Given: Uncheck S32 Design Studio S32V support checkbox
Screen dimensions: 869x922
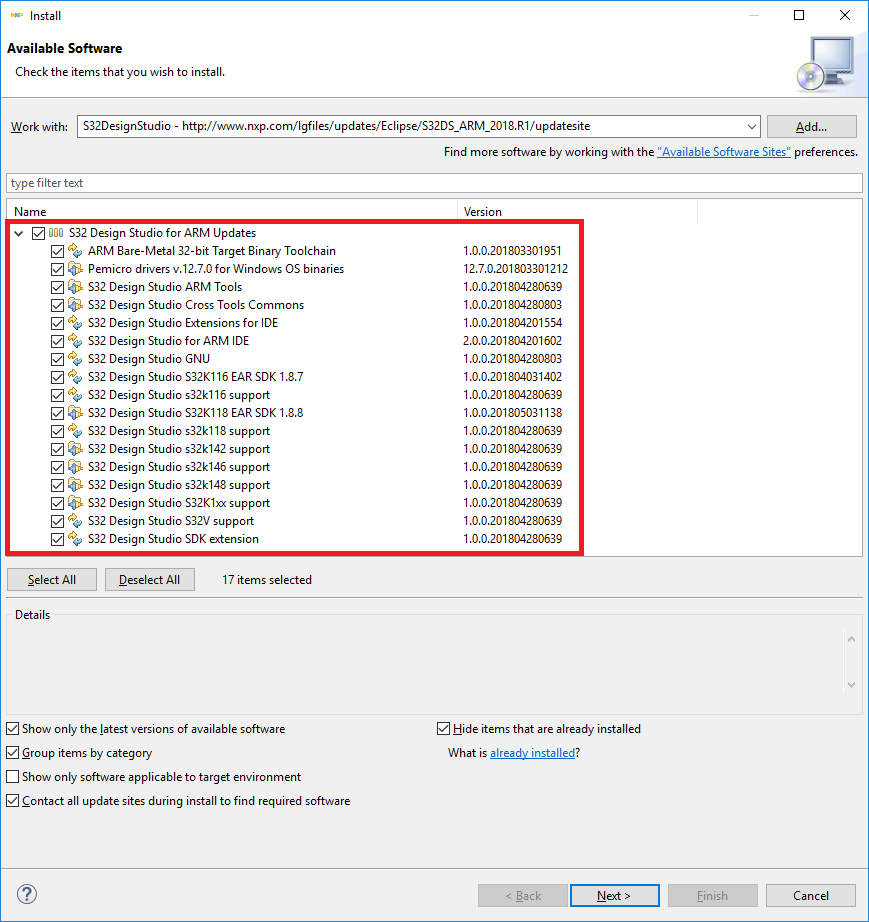Looking at the screenshot, I should (x=58, y=522).
